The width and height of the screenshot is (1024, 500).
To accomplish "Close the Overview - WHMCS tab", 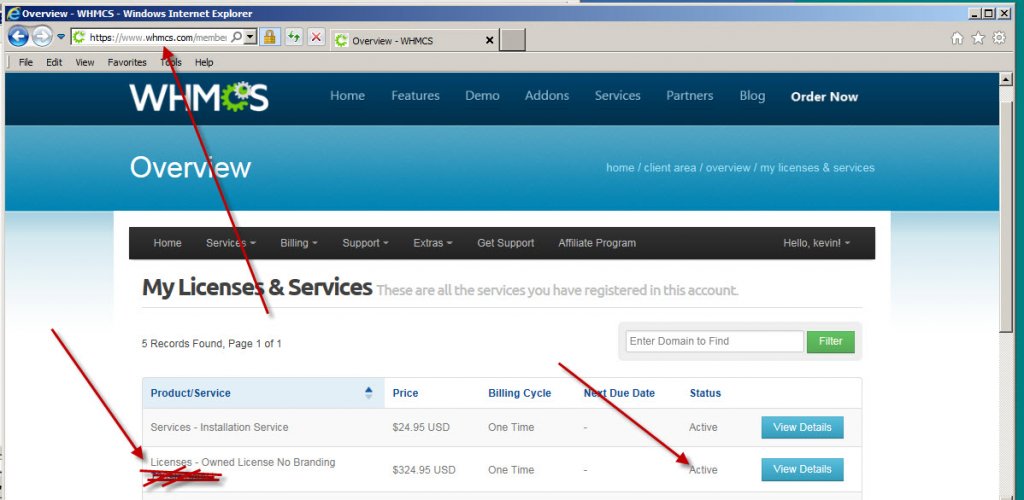I will pyautogui.click(x=490, y=40).
